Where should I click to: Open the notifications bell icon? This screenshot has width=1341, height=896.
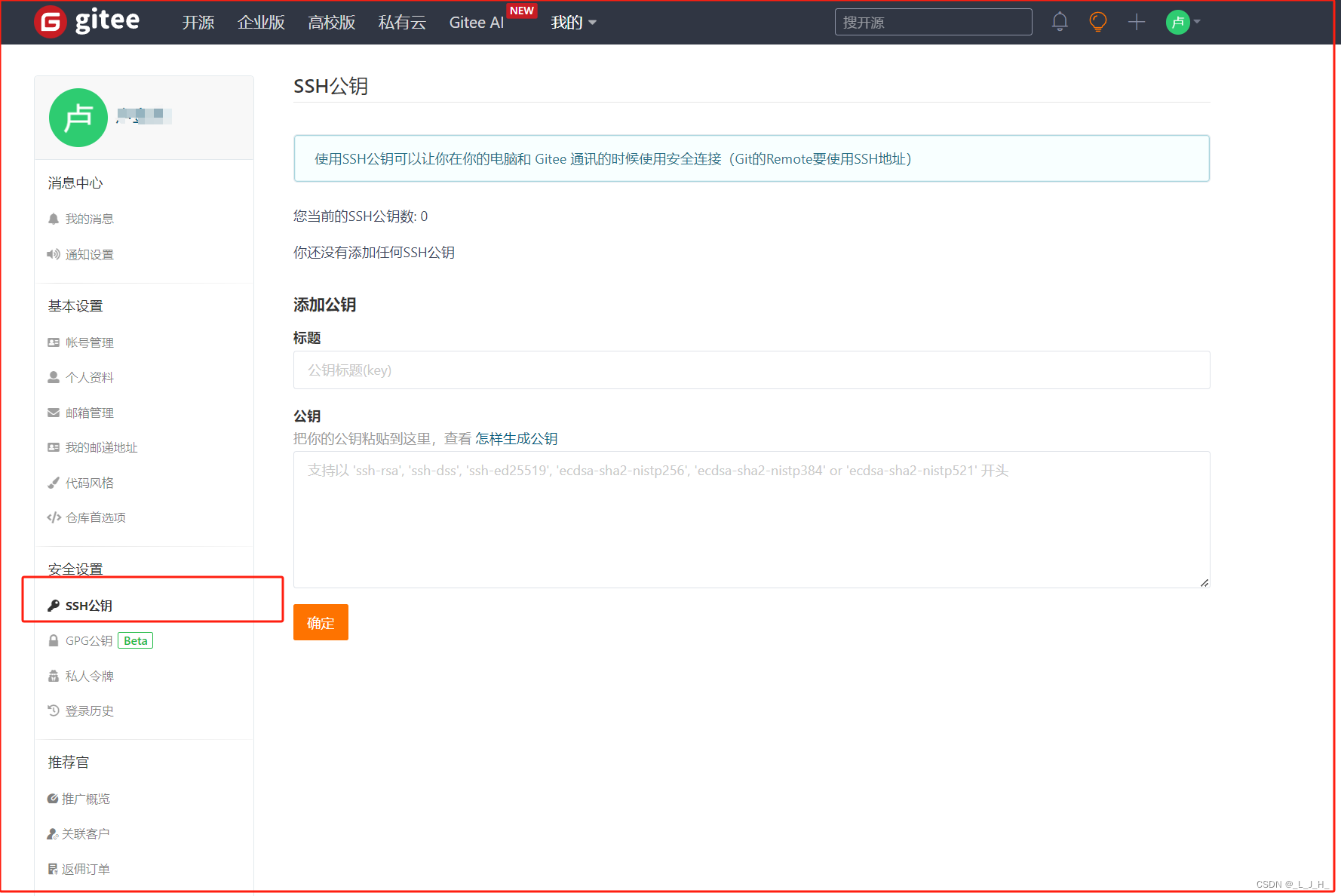1060,22
